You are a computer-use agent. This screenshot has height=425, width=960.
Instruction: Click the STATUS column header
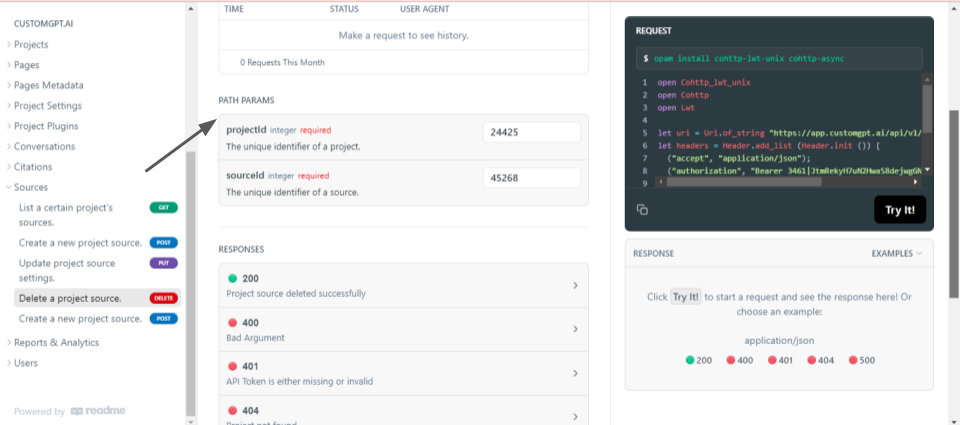click(x=344, y=9)
